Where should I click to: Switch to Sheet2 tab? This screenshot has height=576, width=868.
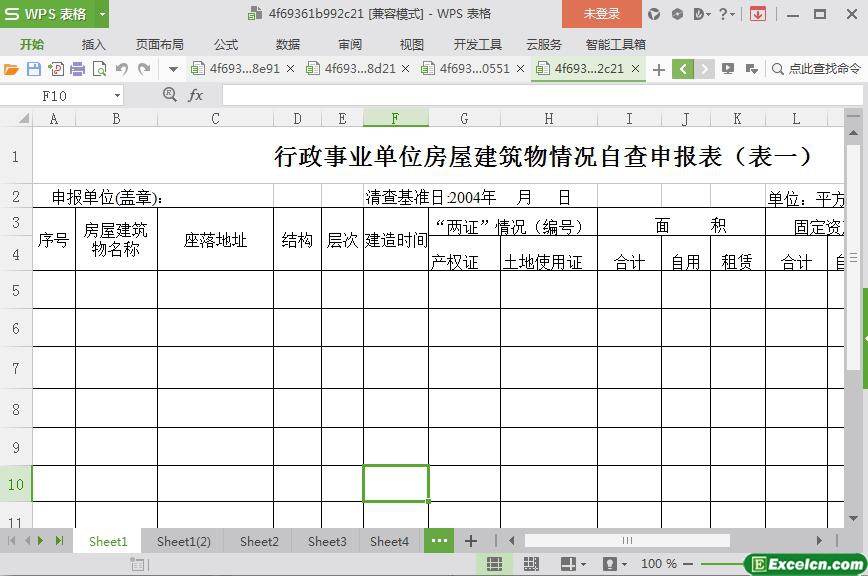pyautogui.click(x=259, y=541)
